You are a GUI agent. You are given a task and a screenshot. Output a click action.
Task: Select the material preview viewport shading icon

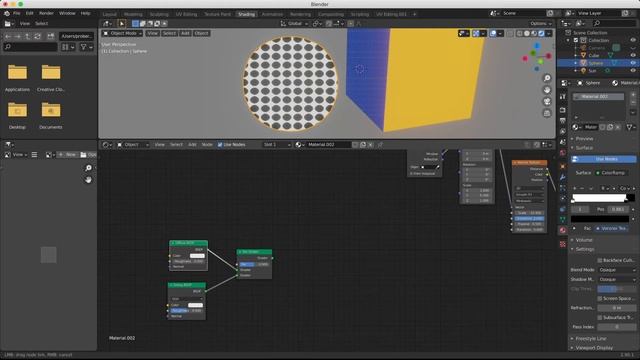(534, 33)
